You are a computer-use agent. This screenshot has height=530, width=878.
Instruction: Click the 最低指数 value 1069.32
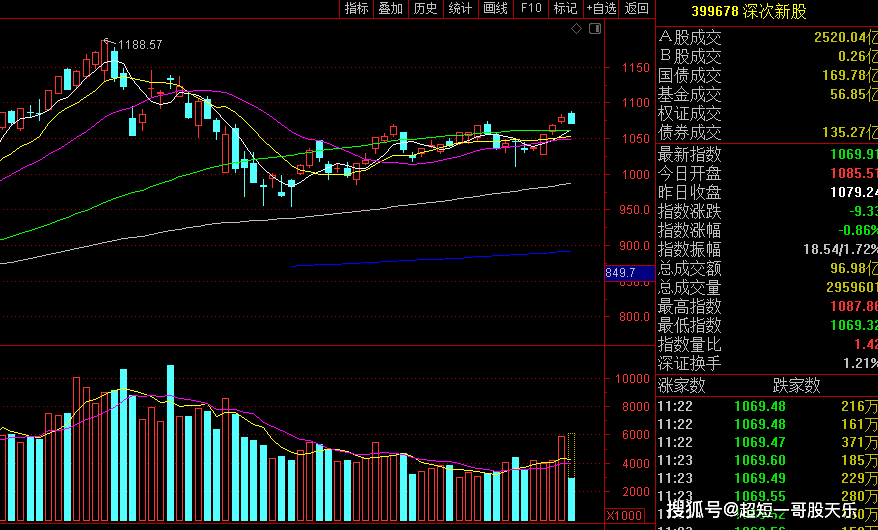tap(854, 326)
